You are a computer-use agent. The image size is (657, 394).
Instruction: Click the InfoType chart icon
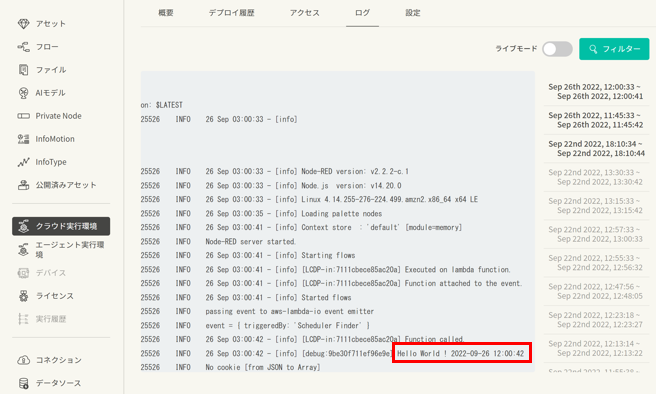pyautogui.click(x=23, y=162)
